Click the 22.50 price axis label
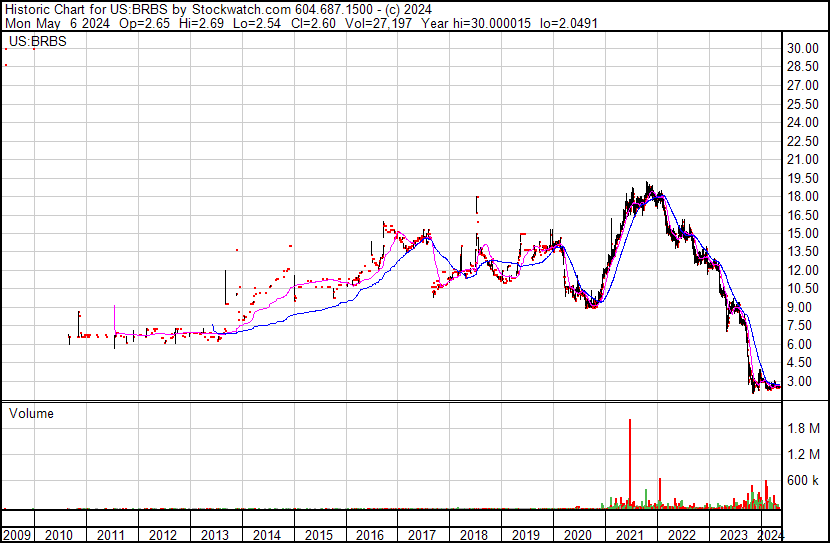 pos(803,141)
